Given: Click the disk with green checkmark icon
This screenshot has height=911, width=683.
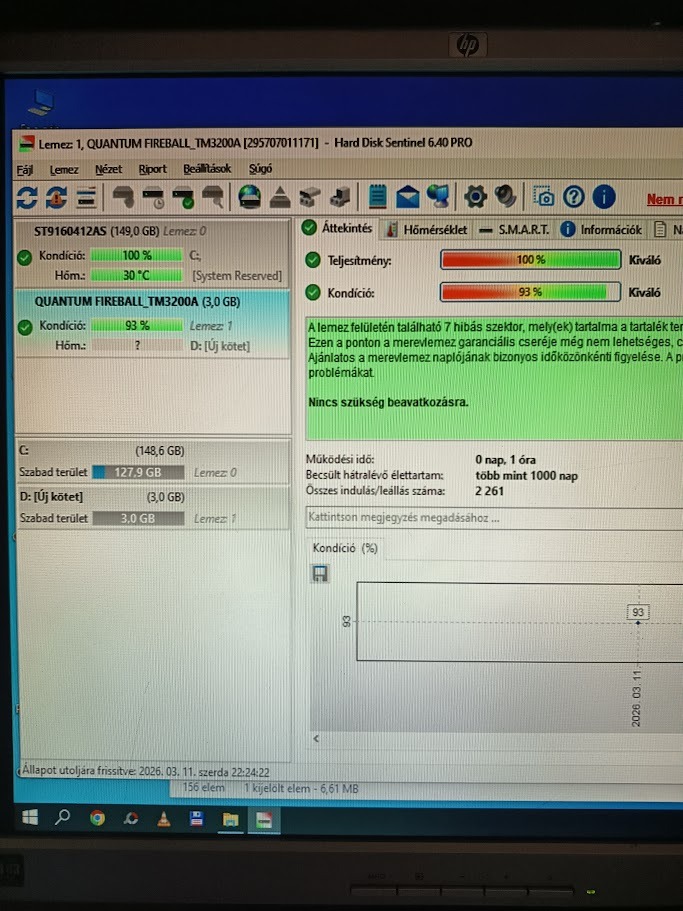Looking at the screenshot, I should pos(184,198).
